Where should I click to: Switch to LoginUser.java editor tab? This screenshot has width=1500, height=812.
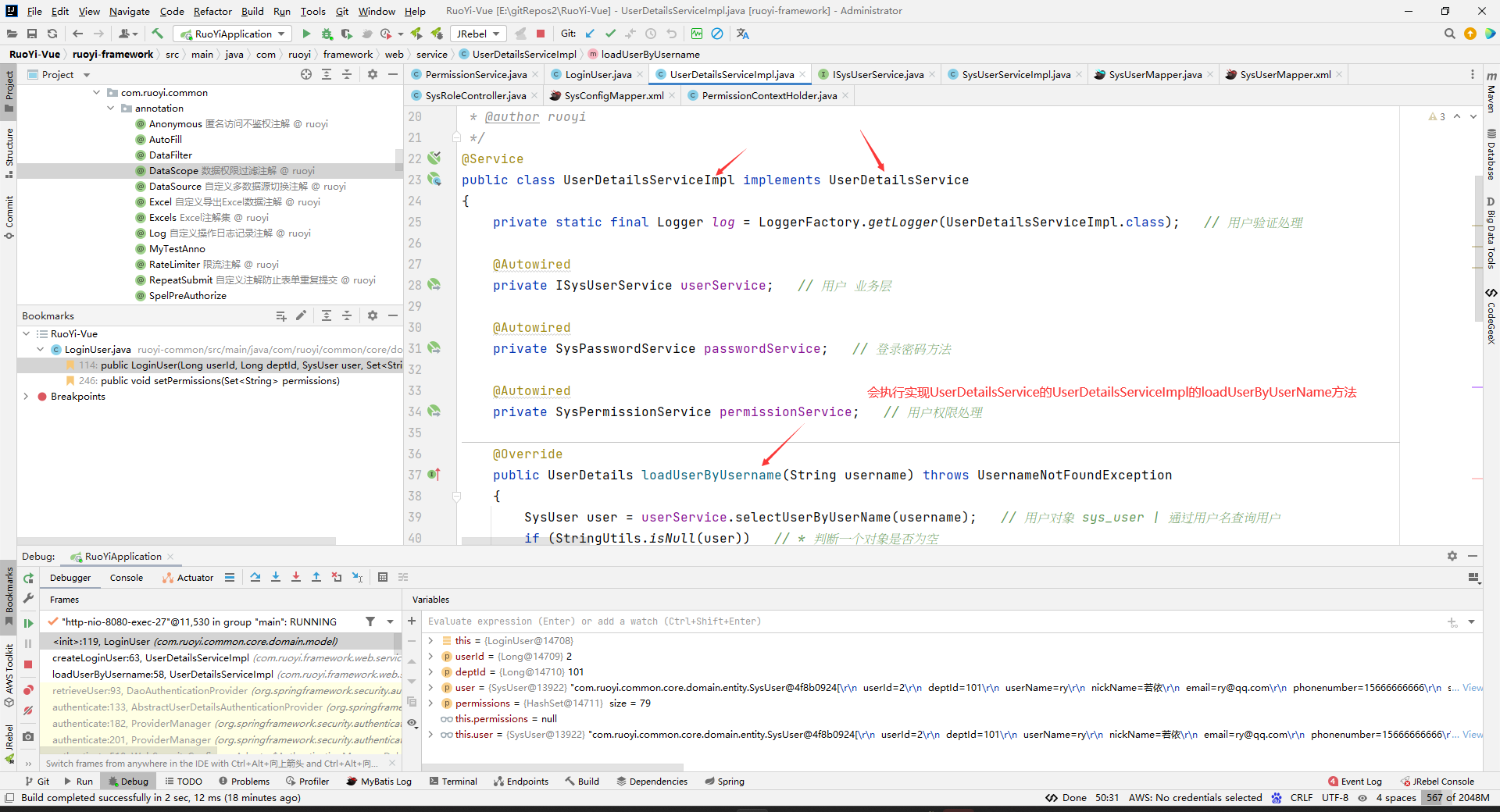click(598, 74)
